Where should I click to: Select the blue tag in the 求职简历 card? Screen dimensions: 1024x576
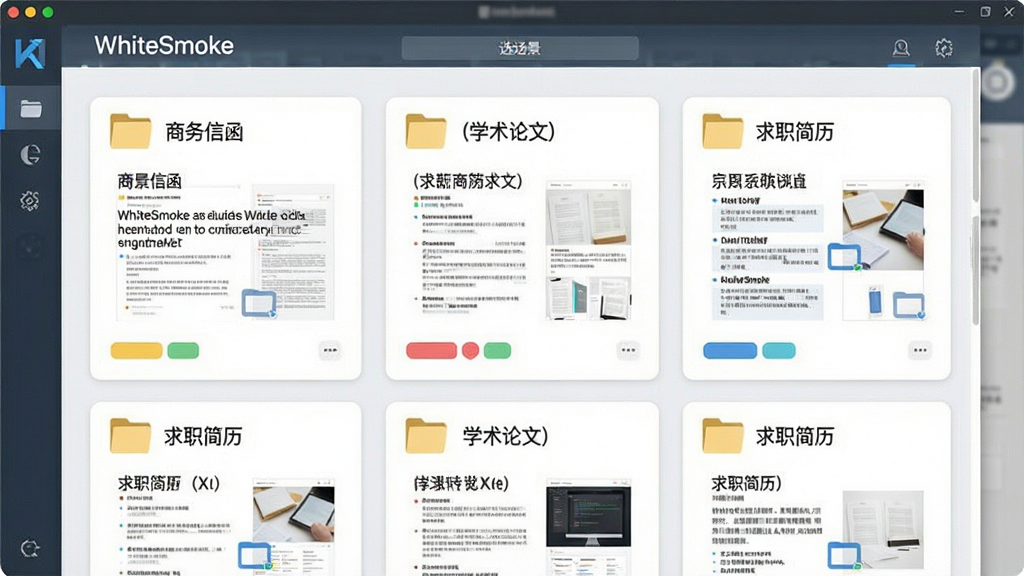coord(730,351)
